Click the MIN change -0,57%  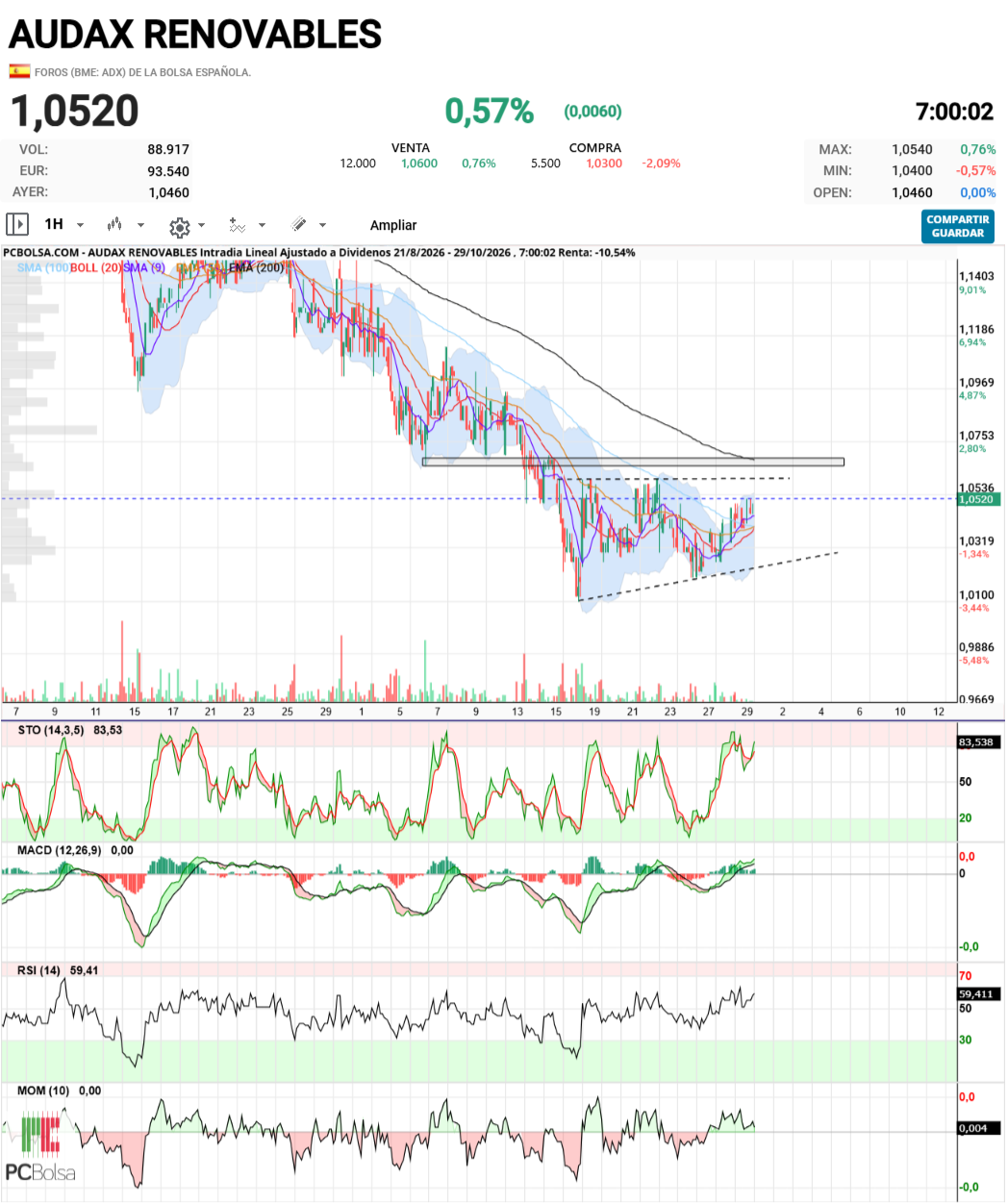coord(975,171)
